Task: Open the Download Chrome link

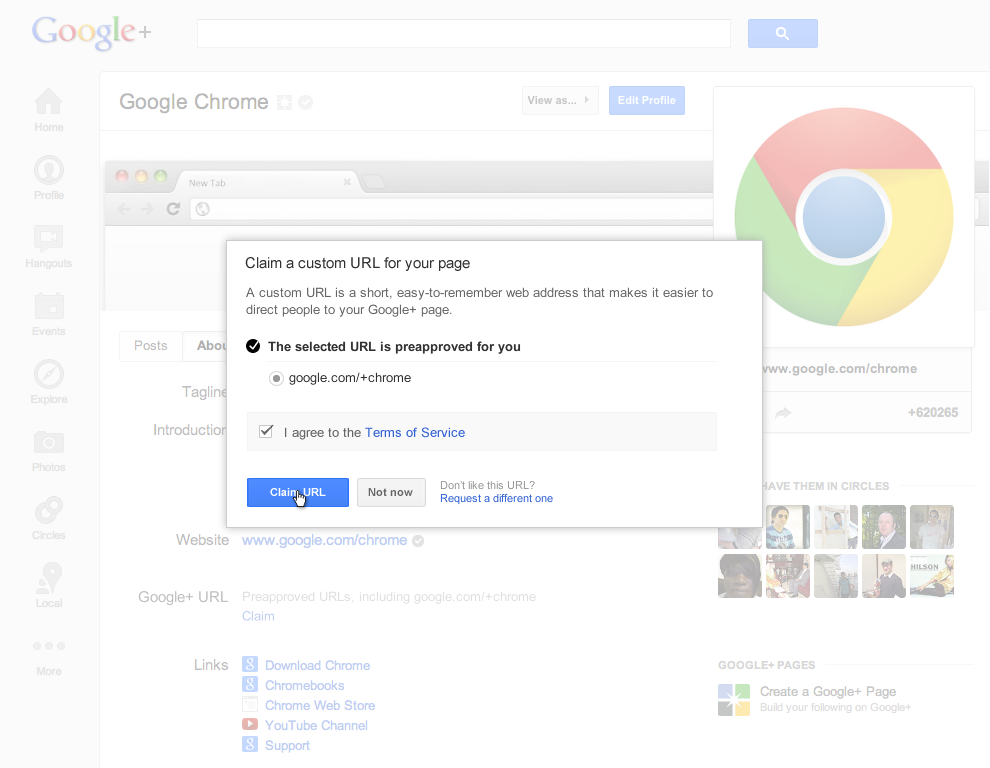Action: click(318, 665)
